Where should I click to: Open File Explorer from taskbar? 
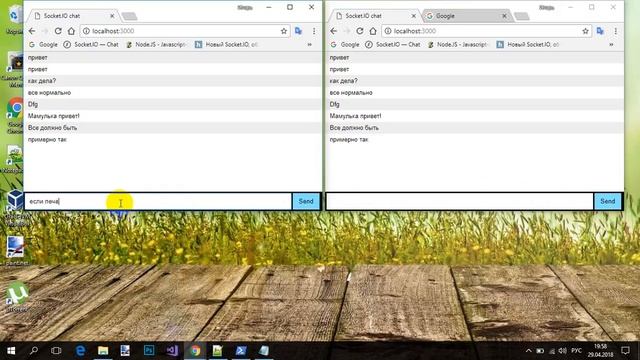pos(103,351)
